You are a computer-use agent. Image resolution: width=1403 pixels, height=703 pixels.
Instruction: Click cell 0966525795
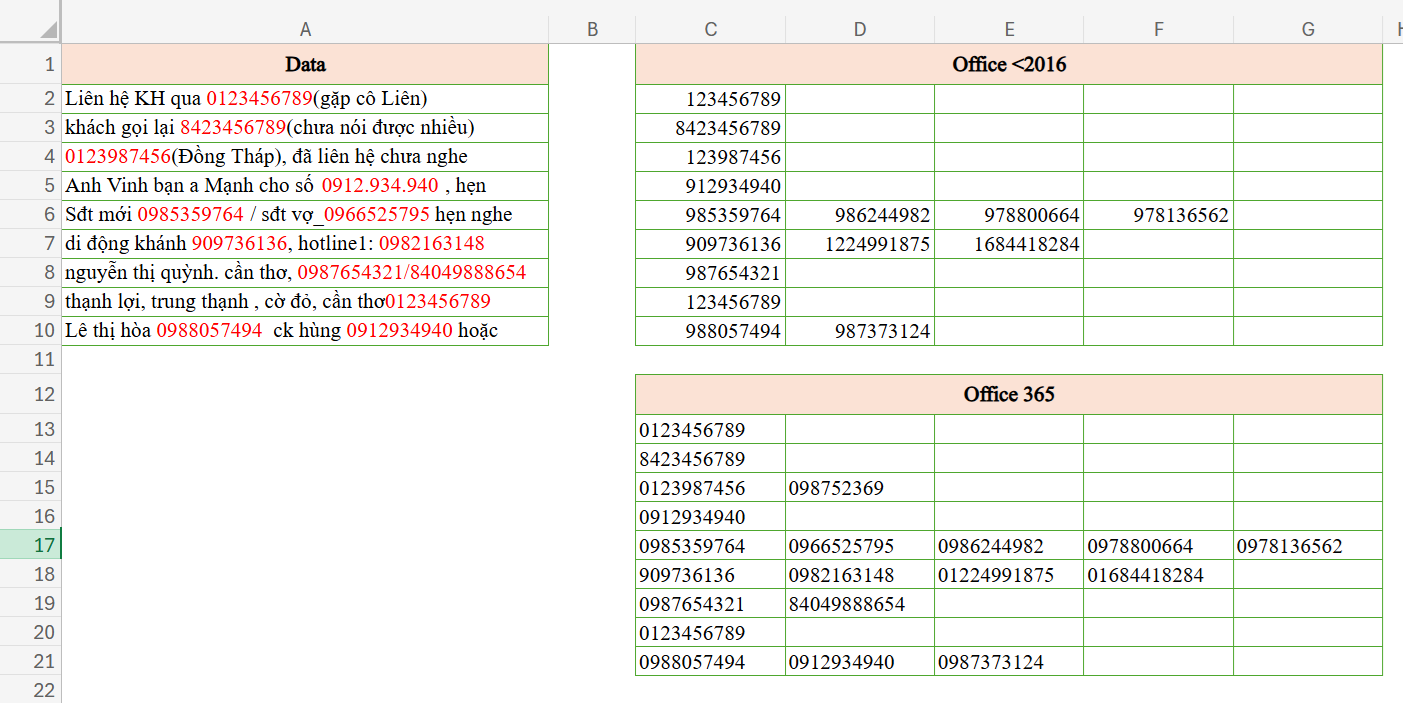[860, 546]
